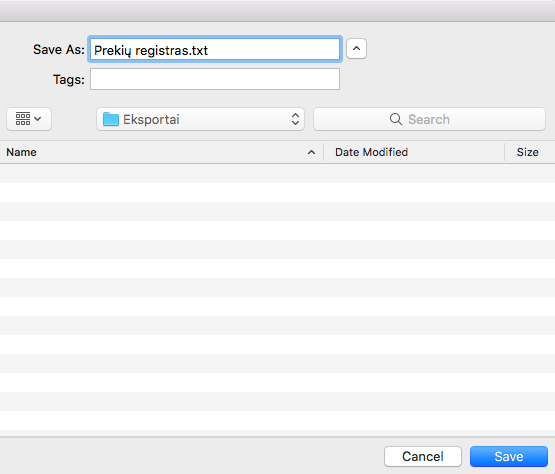555x474 pixels.
Task: Place cursor in empty space after registras.txt
Action: (273, 50)
